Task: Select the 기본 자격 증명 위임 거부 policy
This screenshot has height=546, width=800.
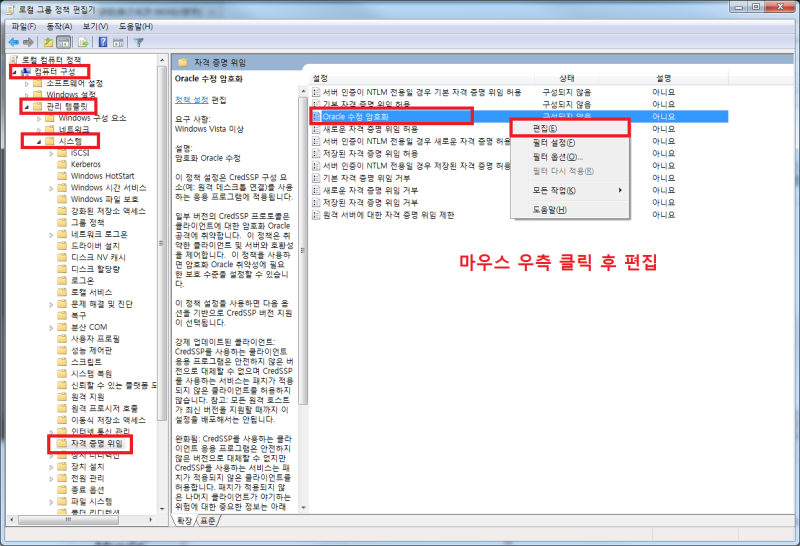Action: (366, 178)
